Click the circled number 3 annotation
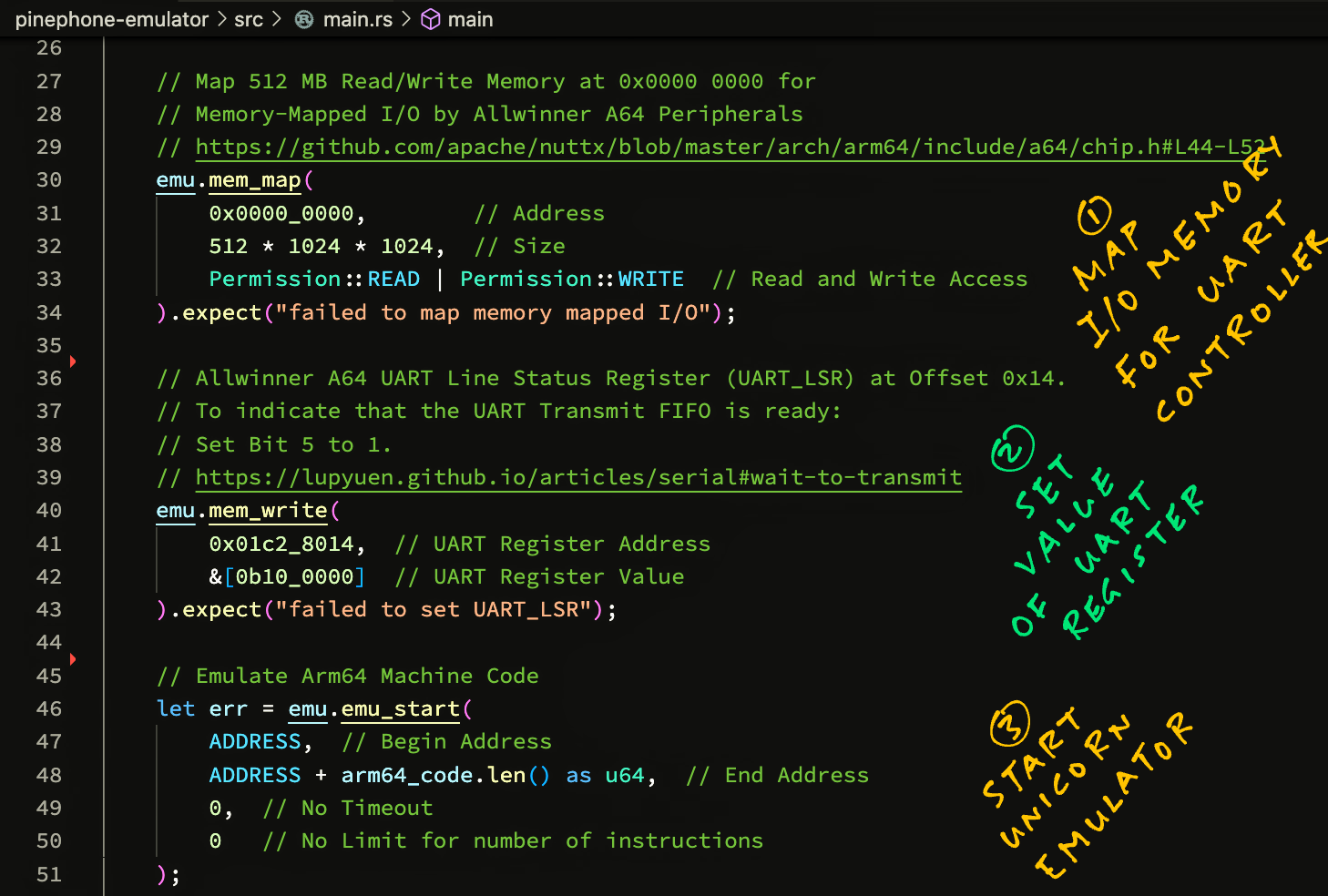Image resolution: width=1328 pixels, height=896 pixels. (1009, 724)
